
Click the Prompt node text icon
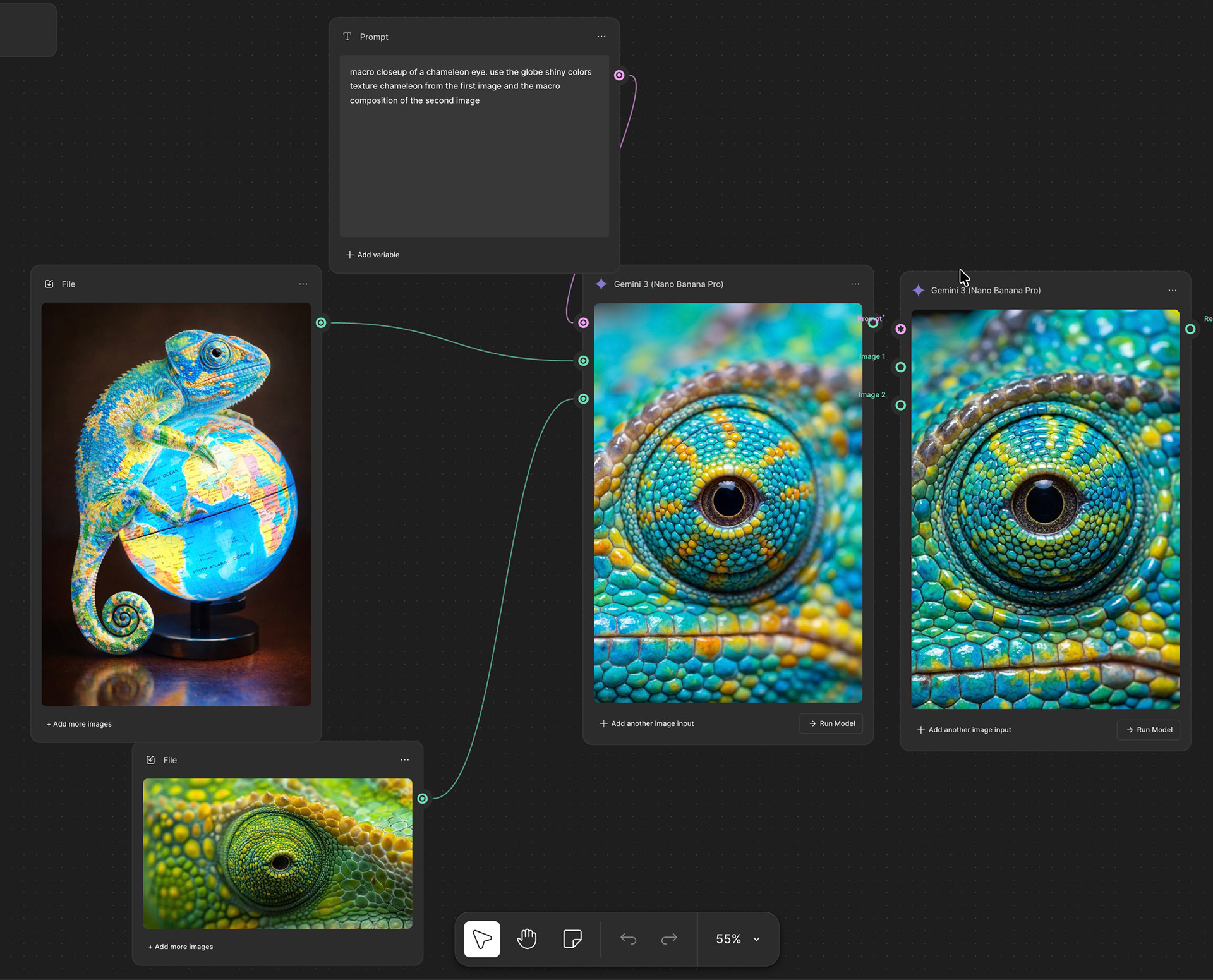[347, 37]
